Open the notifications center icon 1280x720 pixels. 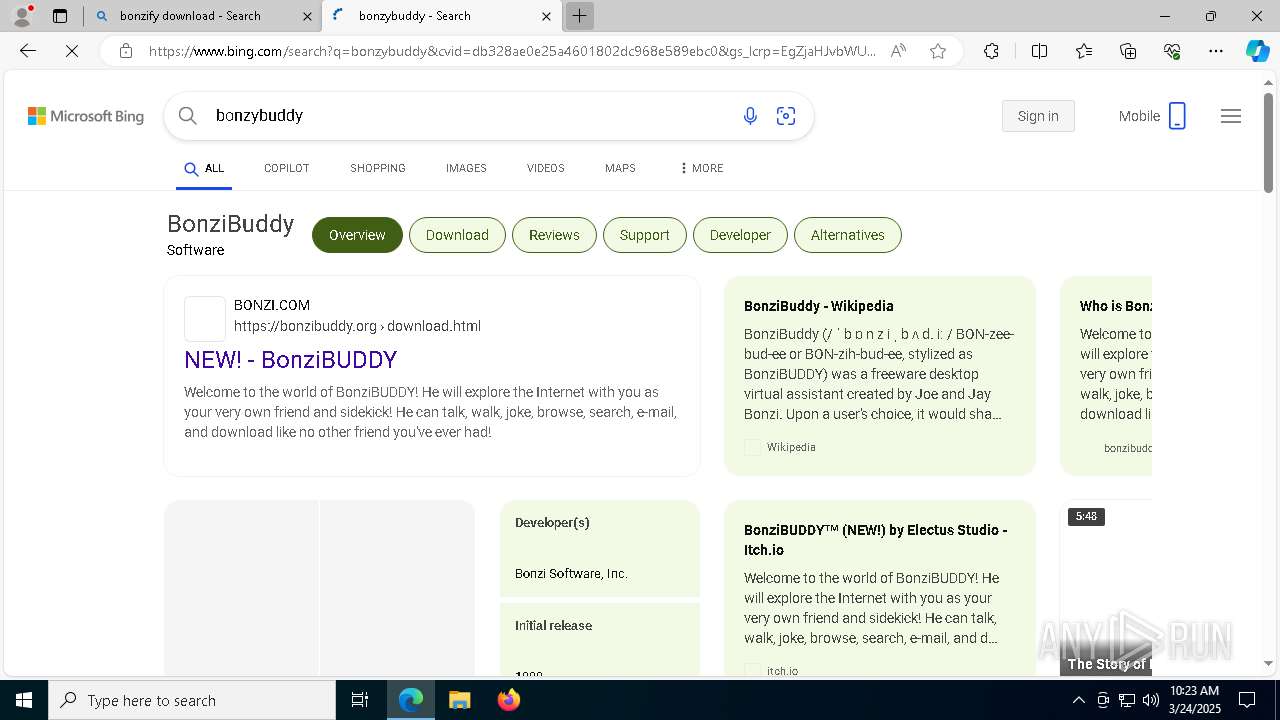click(x=1247, y=700)
